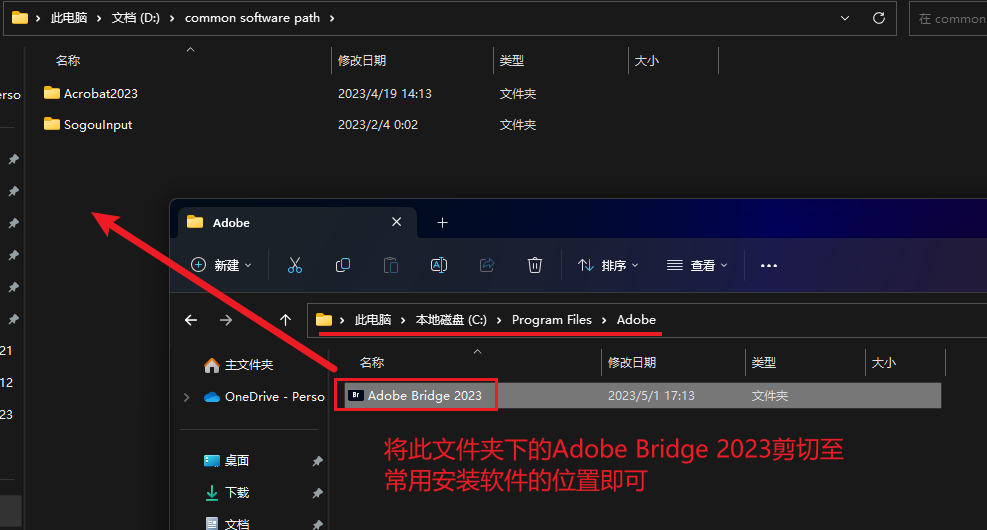
Task: Sort by 大小 column in back window
Action: (646, 60)
